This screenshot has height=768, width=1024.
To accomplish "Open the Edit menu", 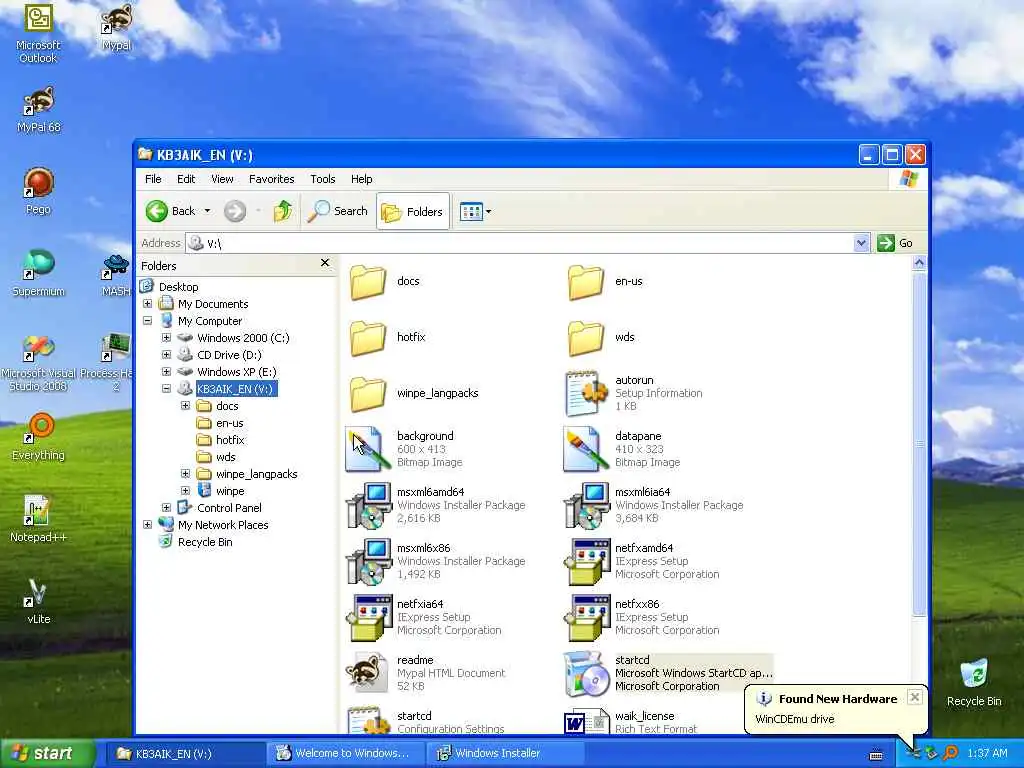I will click(x=186, y=179).
